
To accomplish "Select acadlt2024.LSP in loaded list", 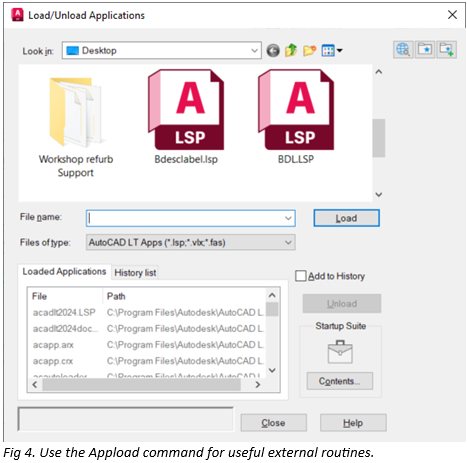I will click(147, 313).
